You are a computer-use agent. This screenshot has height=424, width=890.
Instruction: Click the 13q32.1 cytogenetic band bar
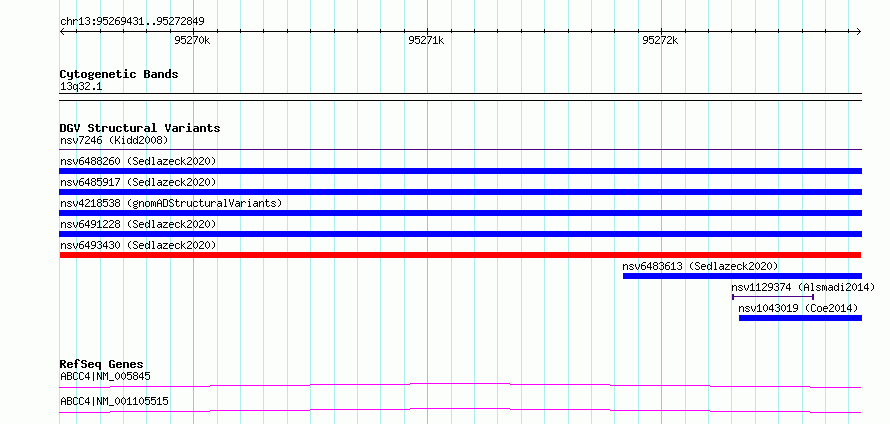point(460,97)
